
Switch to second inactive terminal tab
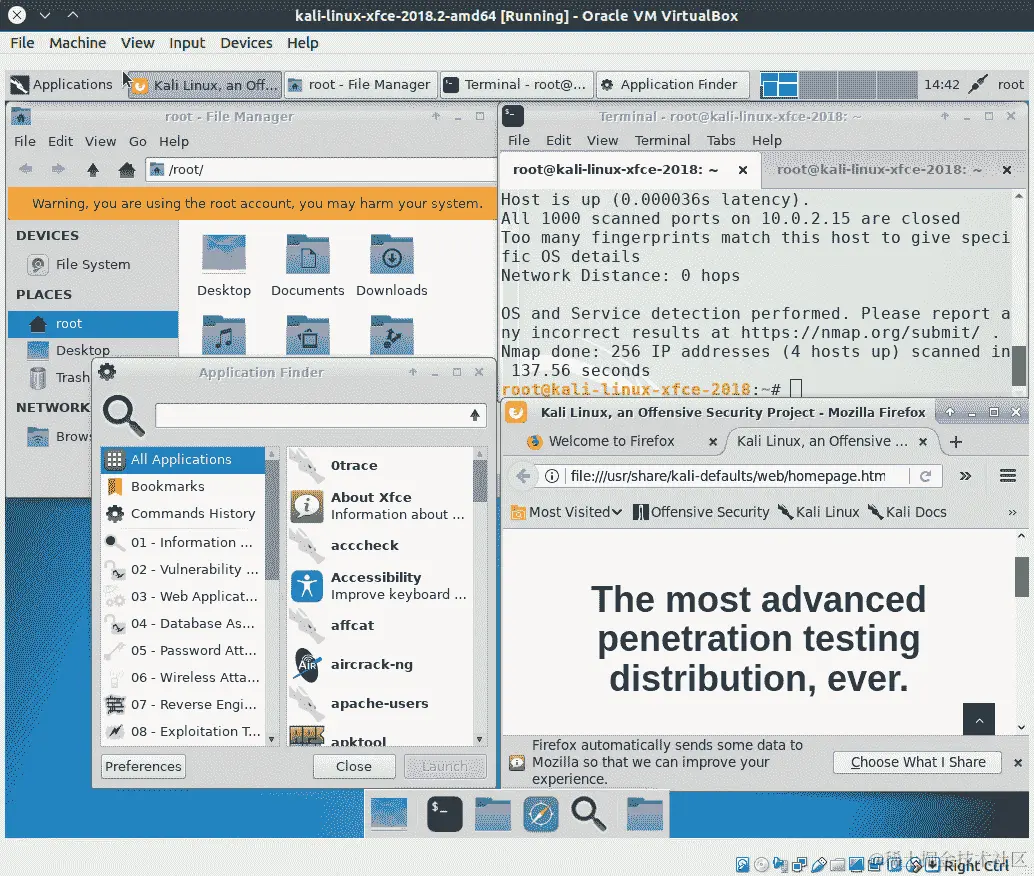pos(879,170)
